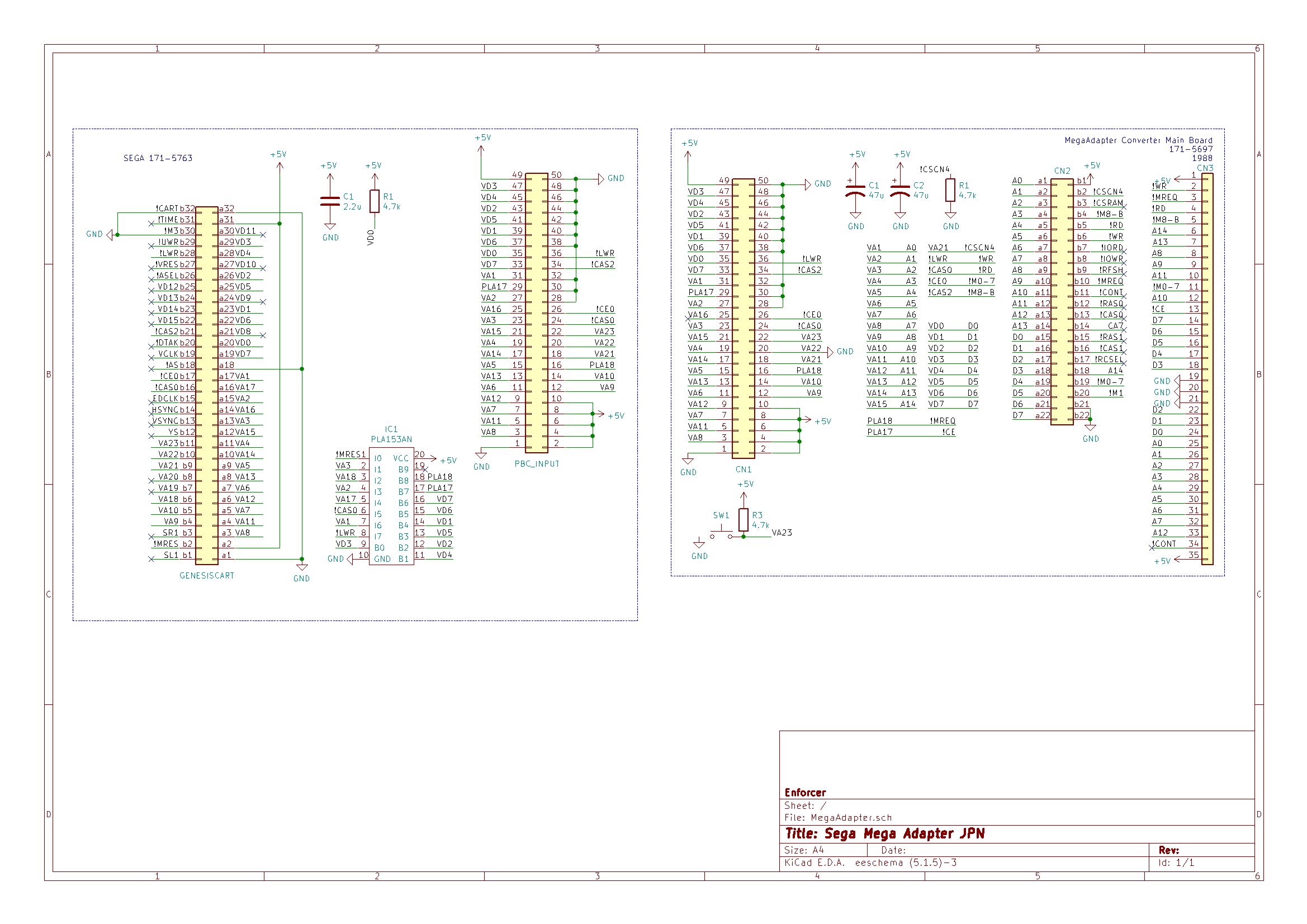This screenshot has width=1307, height=924.
Task: Click the 'SW1' reference label
Action: 721,516
